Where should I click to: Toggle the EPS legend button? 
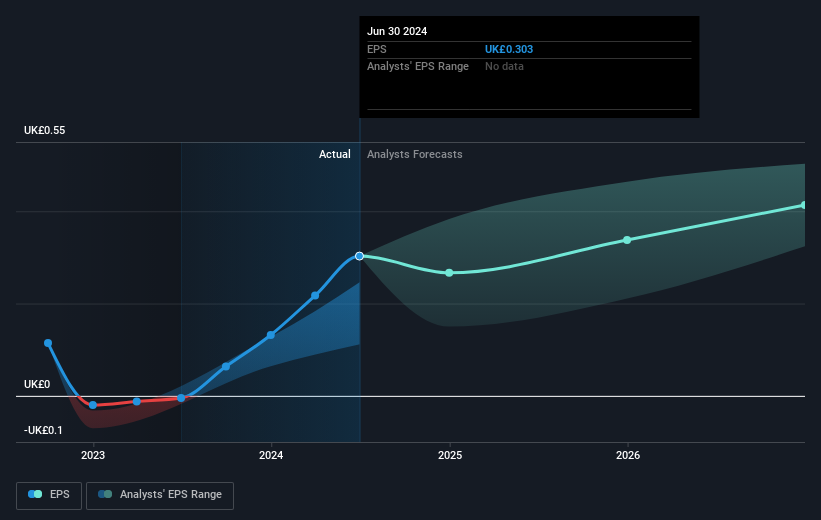49,495
